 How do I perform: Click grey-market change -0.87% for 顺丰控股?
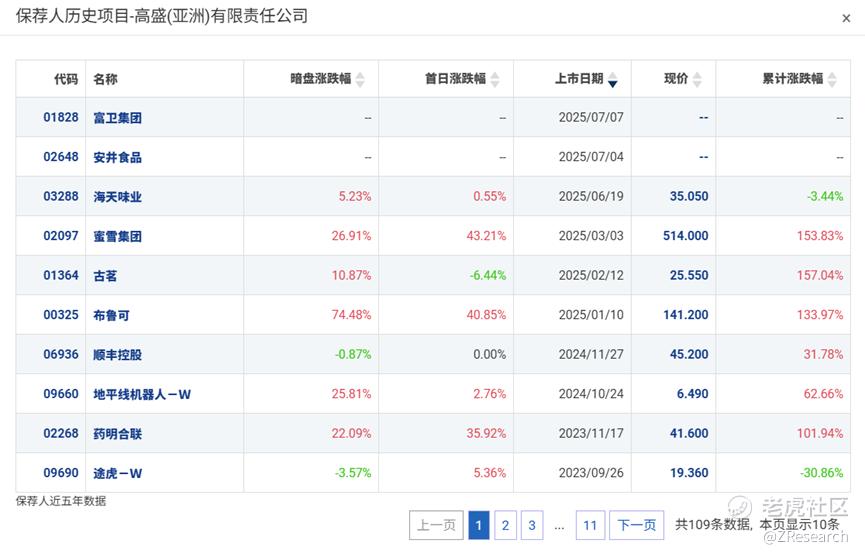353,355
